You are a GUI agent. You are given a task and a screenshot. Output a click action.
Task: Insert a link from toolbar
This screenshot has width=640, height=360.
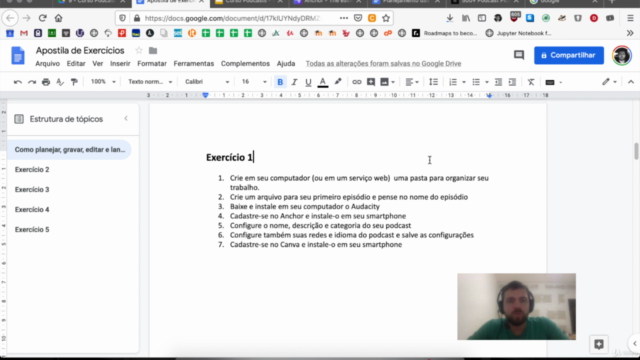pos(357,82)
